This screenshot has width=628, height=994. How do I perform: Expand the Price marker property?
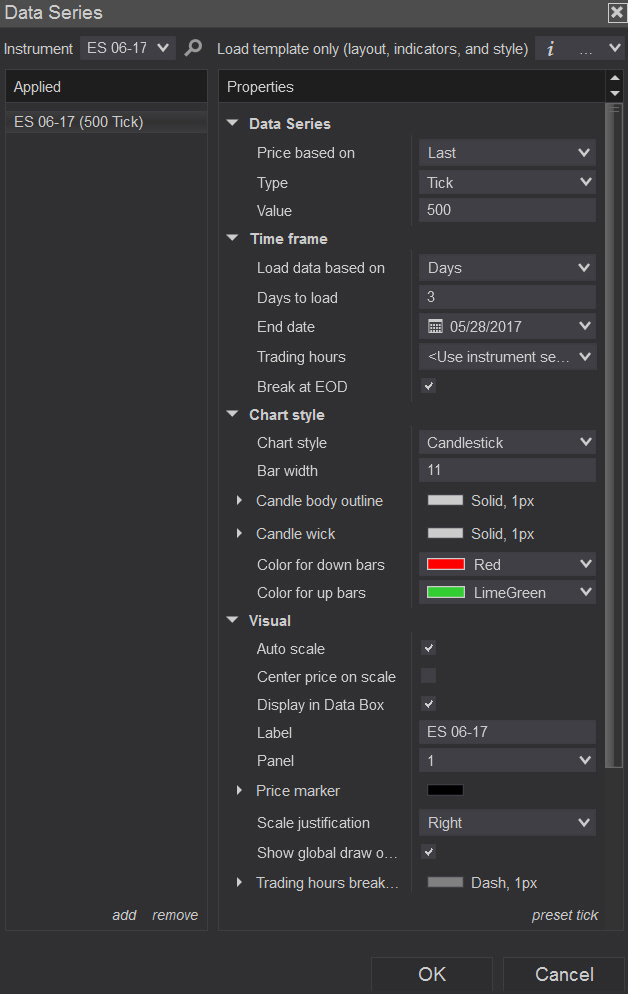(239, 791)
